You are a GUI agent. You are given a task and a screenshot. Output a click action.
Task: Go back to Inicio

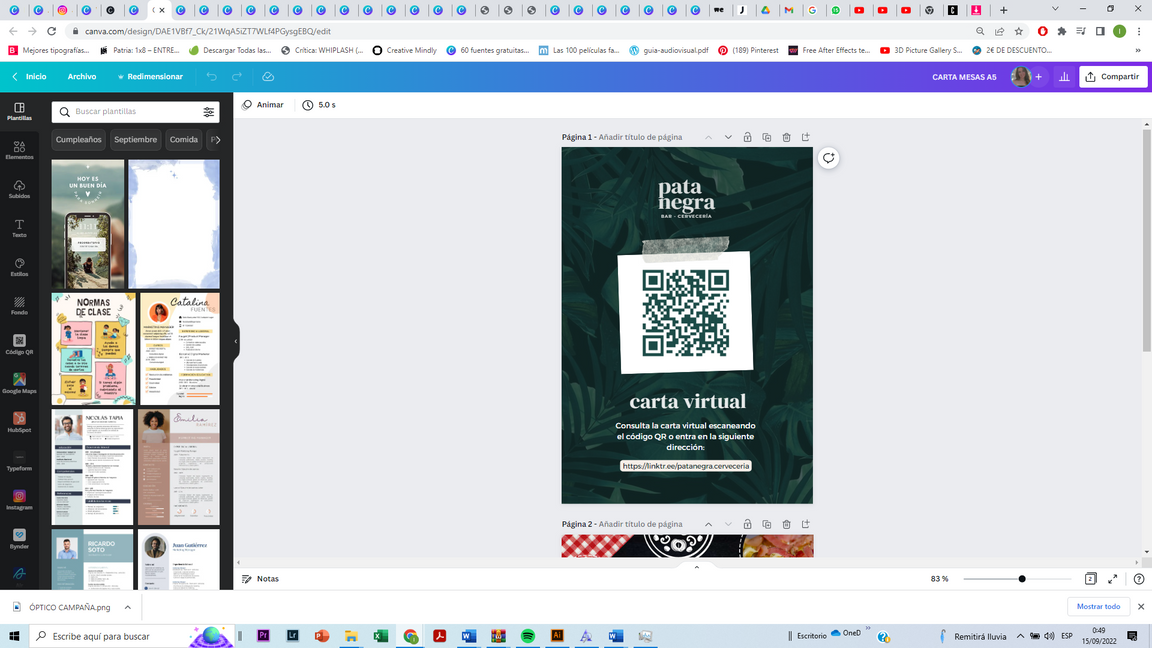tap(29, 76)
